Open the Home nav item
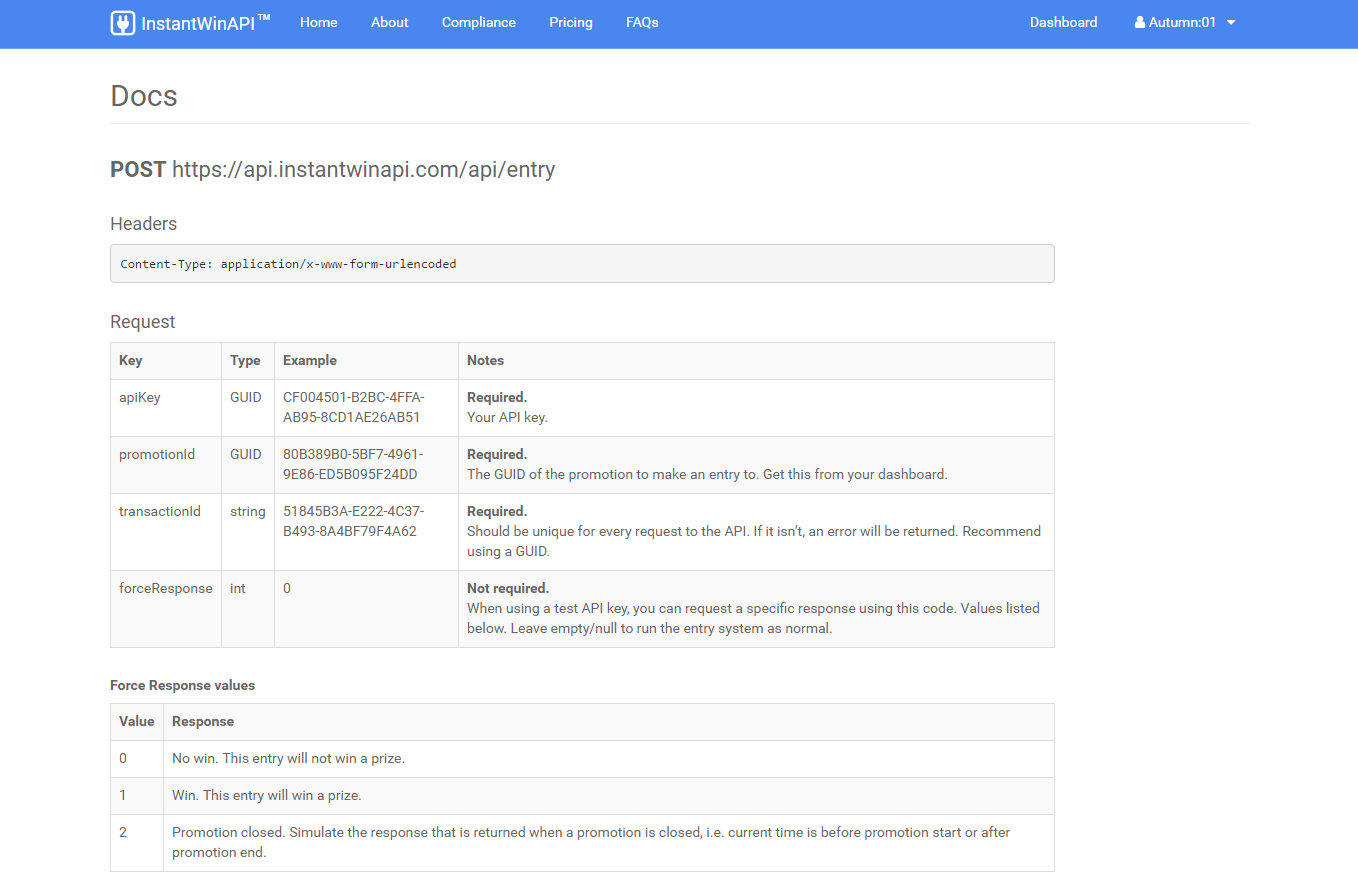Image resolution: width=1358 pixels, height=875 pixels. tap(319, 22)
